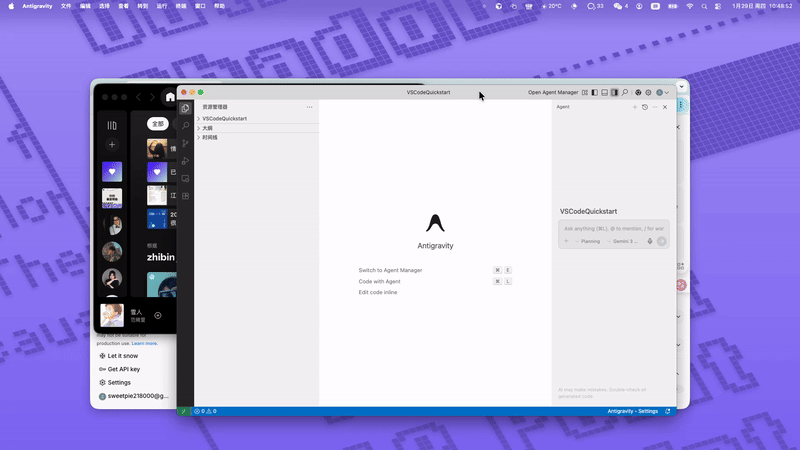
Task: Click the Learn more link
Action: click(144, 343)
